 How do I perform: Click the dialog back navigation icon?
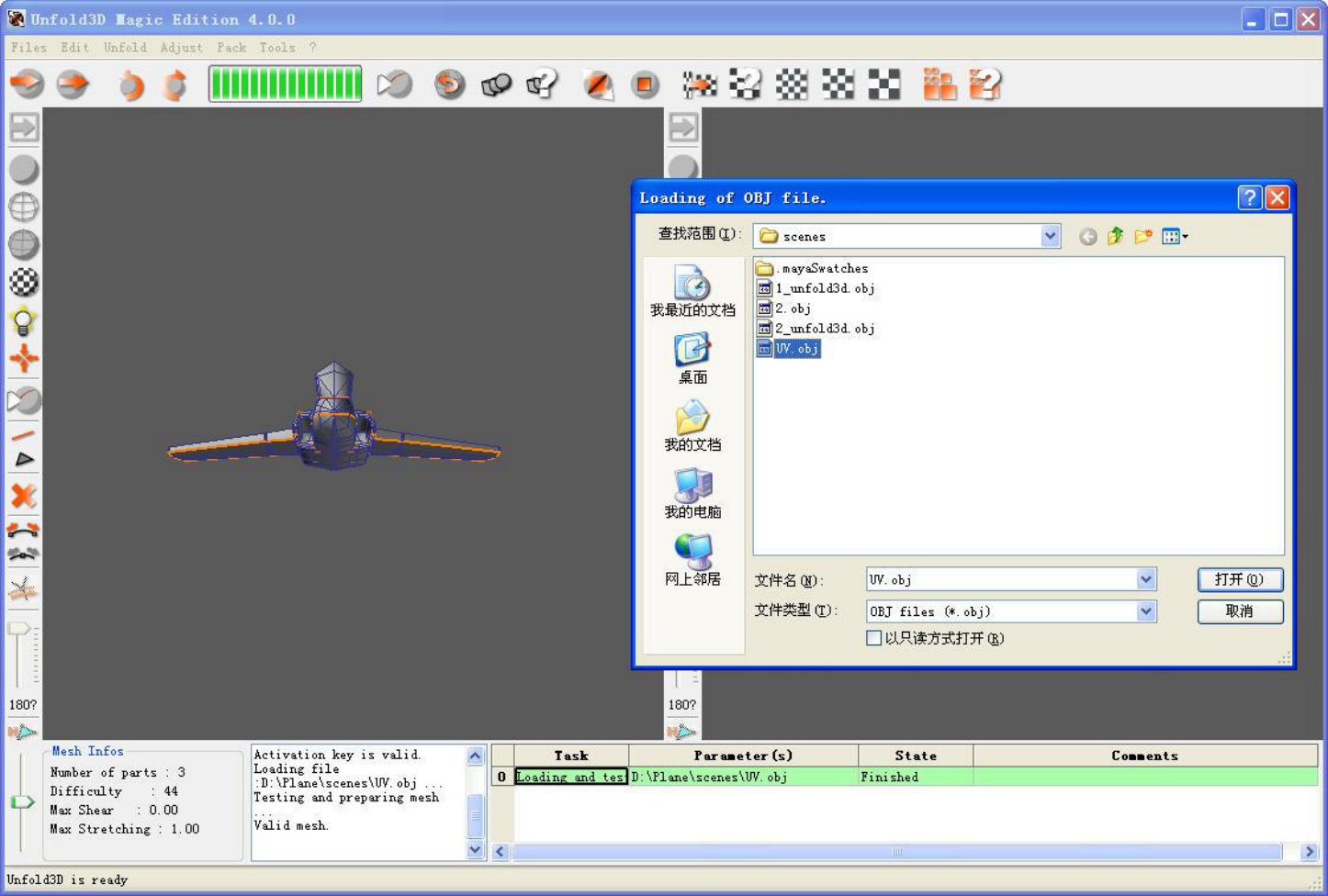1087,237
